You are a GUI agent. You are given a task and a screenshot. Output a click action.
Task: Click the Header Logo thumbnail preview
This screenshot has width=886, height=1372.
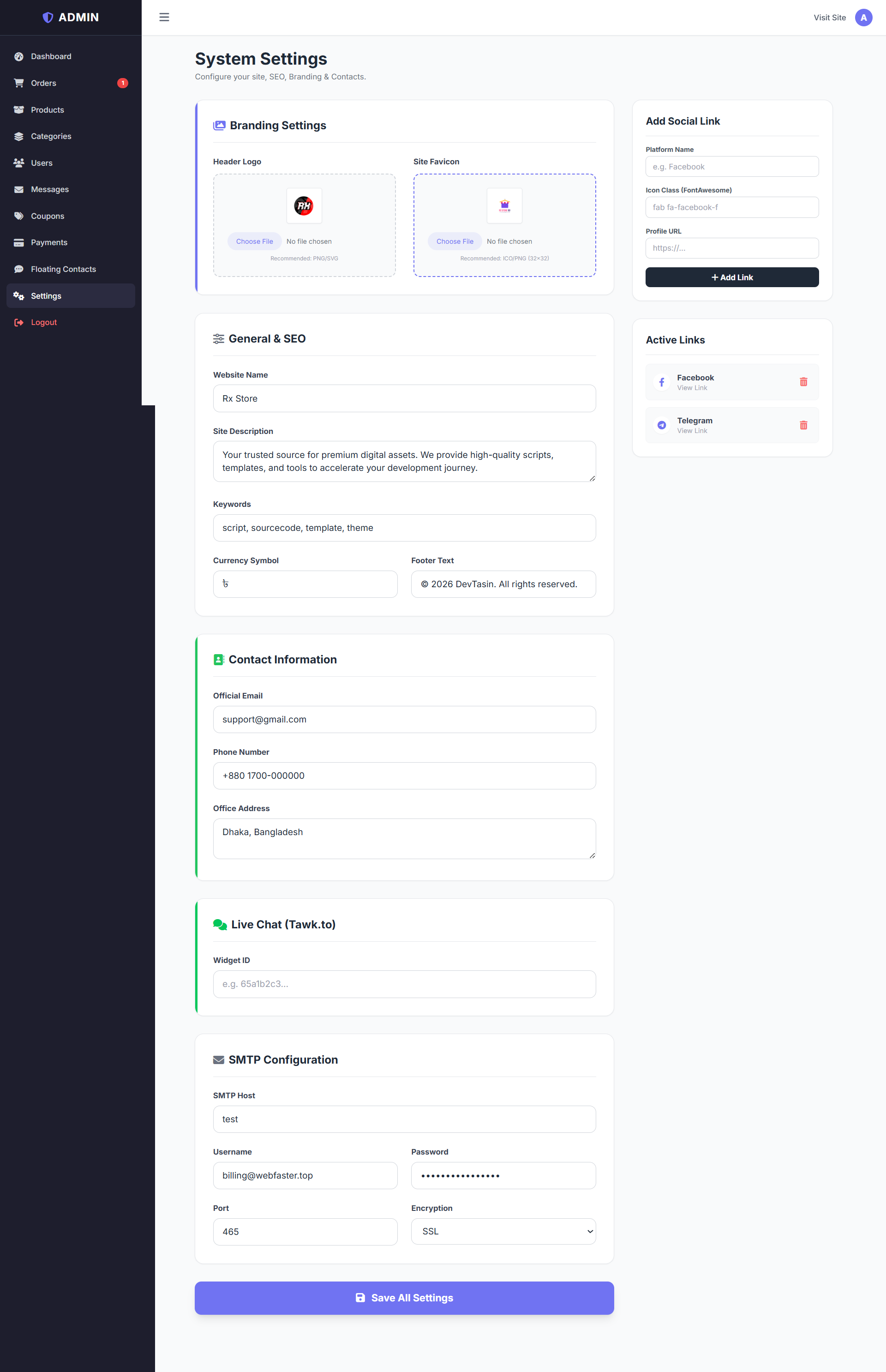(304, 205)
